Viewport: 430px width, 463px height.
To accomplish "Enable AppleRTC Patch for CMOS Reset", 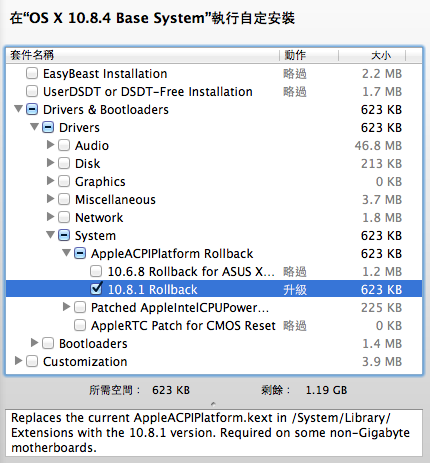I will click(x=80, y=325).
